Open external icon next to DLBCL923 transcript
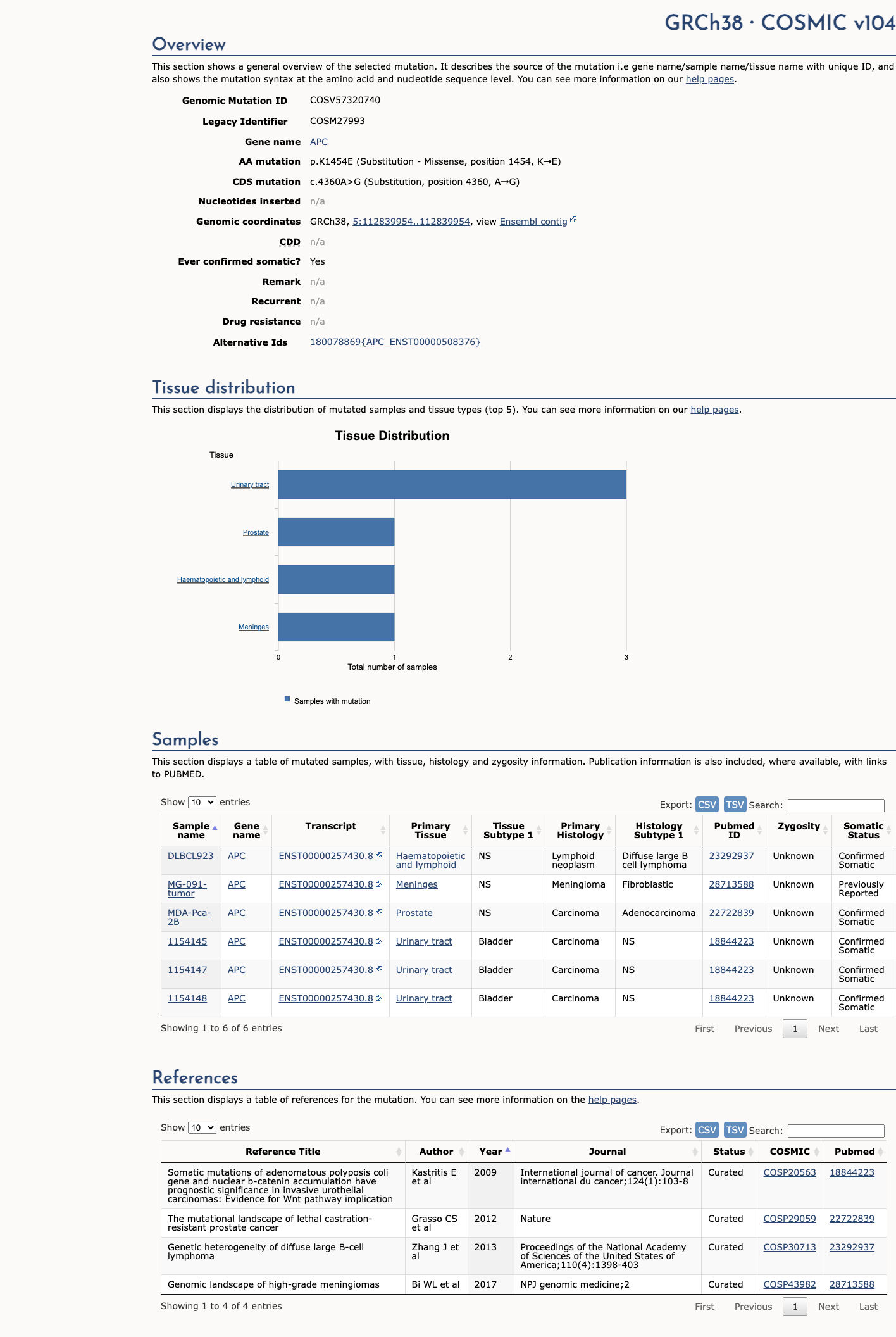 [379, 855]
